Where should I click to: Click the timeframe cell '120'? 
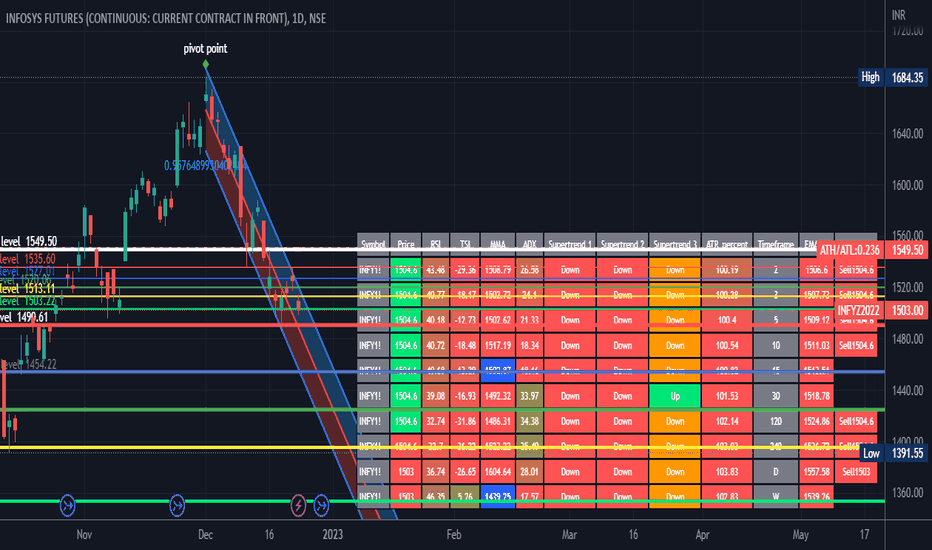click(776, 422)
